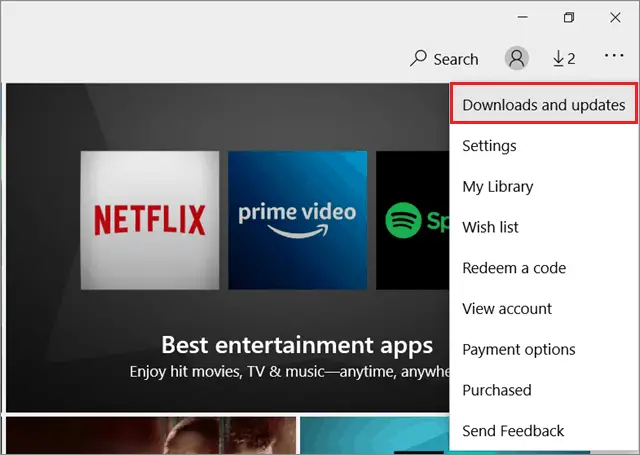This screenshot has height=455, width=640.
Task: Open the user account profile icon
Action: coord(517,58)
